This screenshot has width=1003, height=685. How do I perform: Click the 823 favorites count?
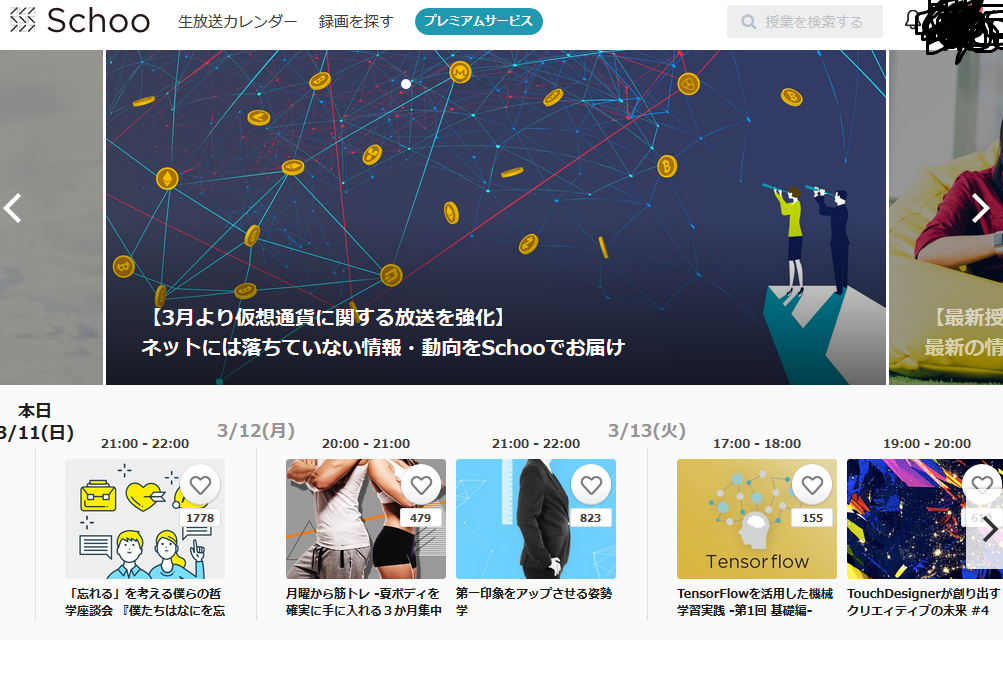pos(590,517)
